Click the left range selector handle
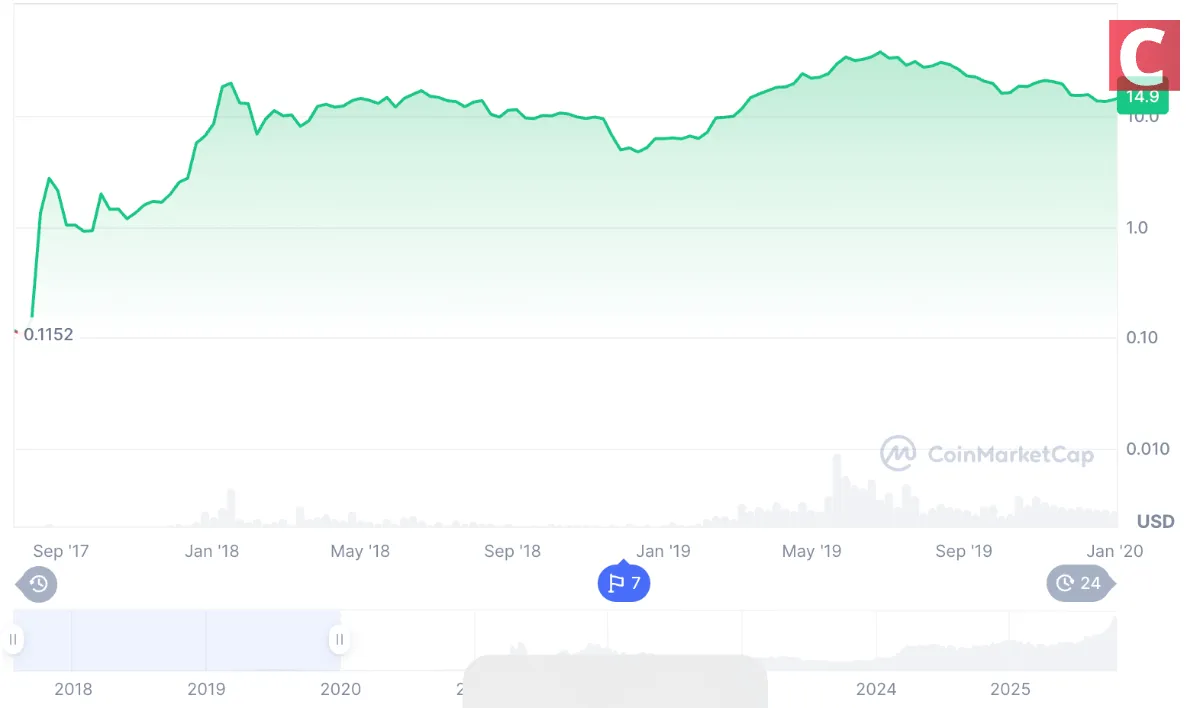The width and height of the screenshot is (1200, 708). click(x=14, y=639)
